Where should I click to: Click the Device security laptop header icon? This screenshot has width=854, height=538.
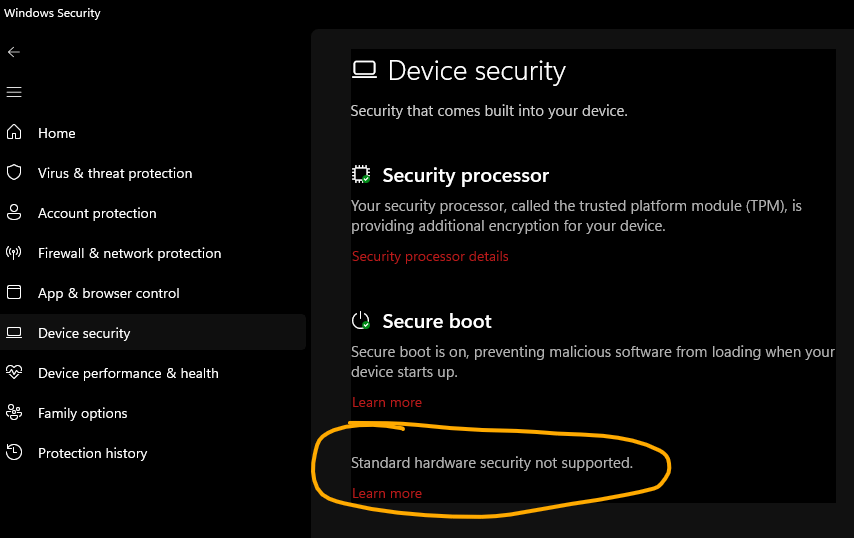click(364, 70)
